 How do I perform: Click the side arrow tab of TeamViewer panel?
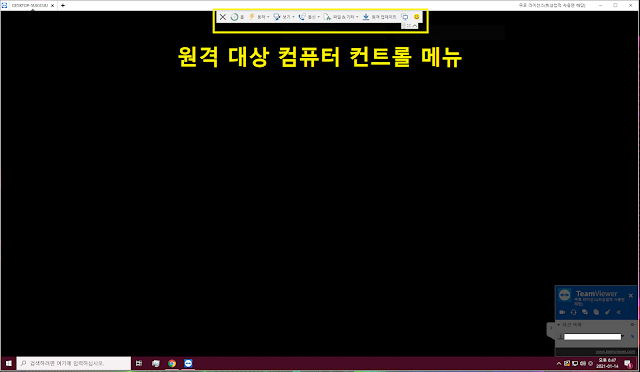click(551, 328)
